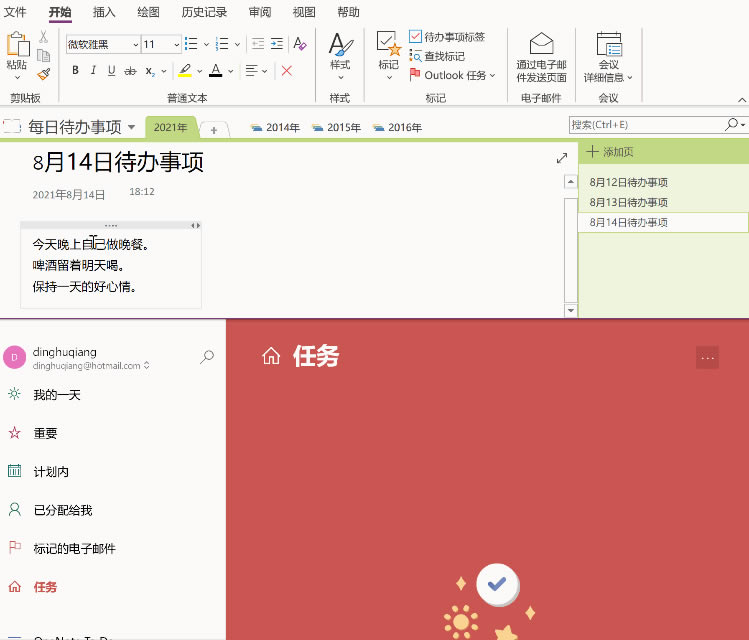749x640 pixels.
Task: Open the Styles gallery icon
Action: [341, 44]
